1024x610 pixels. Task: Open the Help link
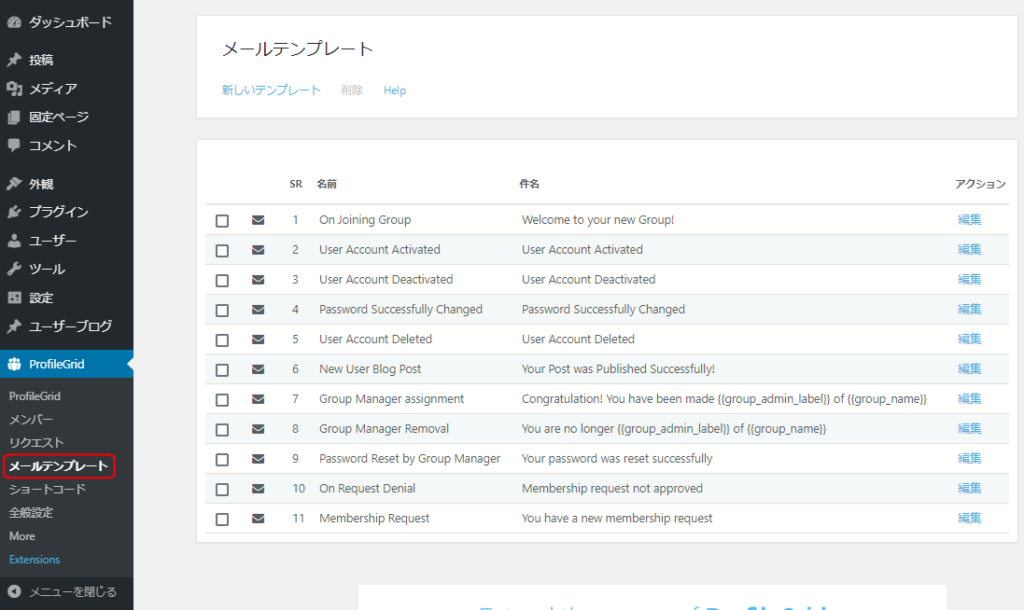click(x=394, y=90)
